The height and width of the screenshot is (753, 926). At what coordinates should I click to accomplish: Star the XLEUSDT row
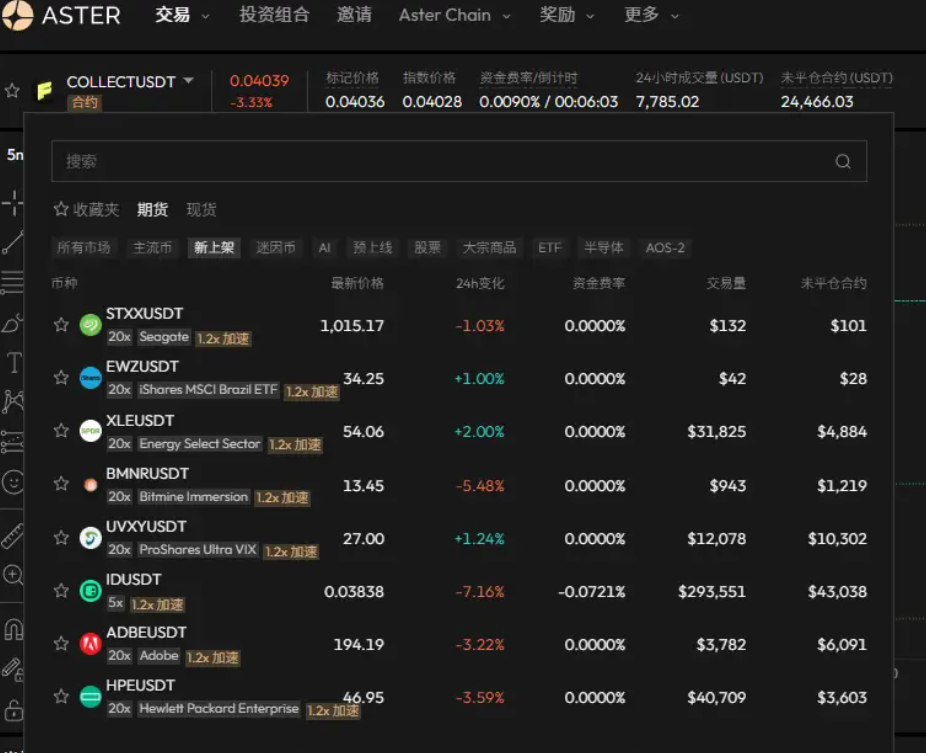pos(61,431)
